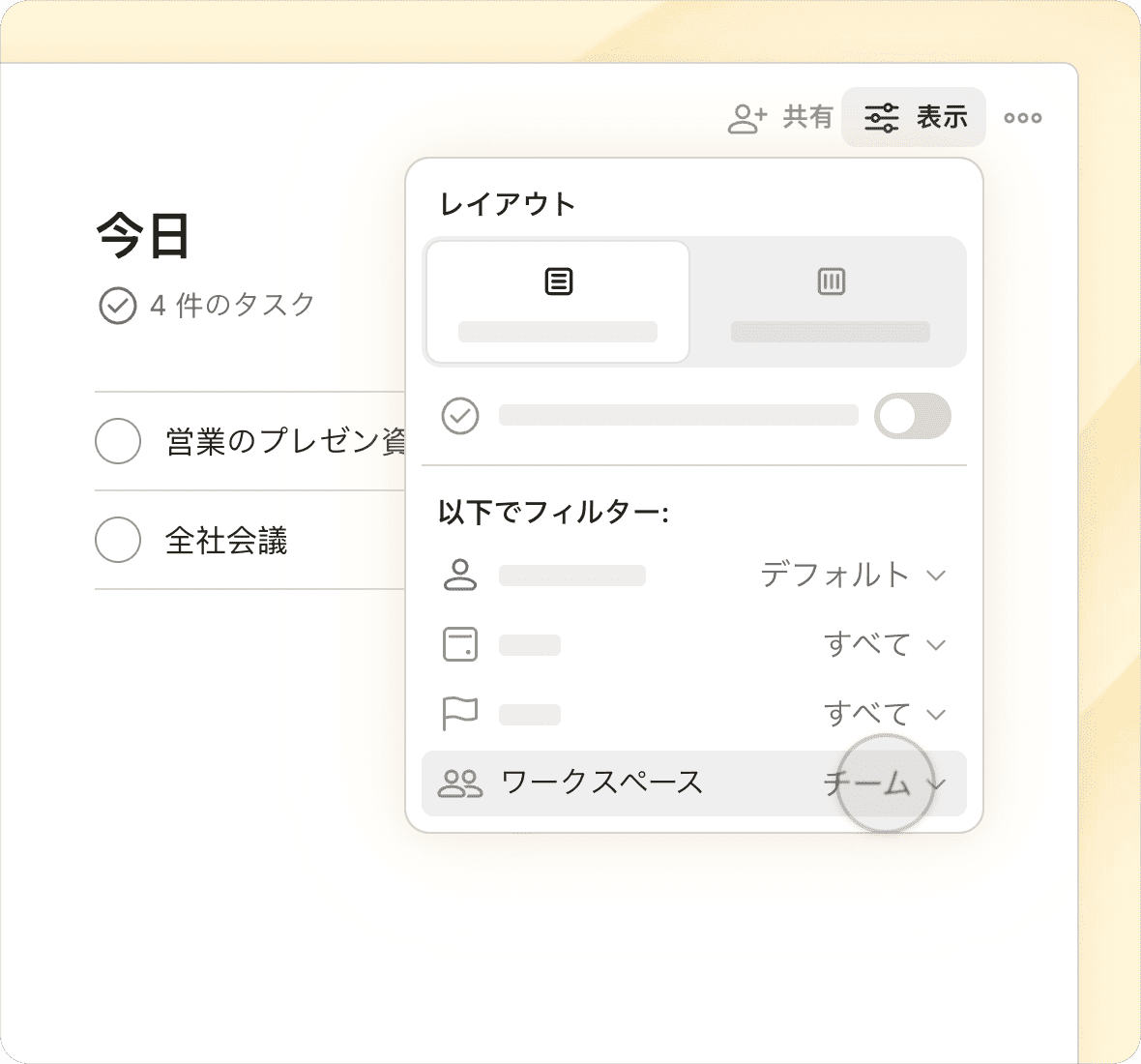Open the three-dot more options menu
1141x1064 pixels.
[x=1022, y=118]
